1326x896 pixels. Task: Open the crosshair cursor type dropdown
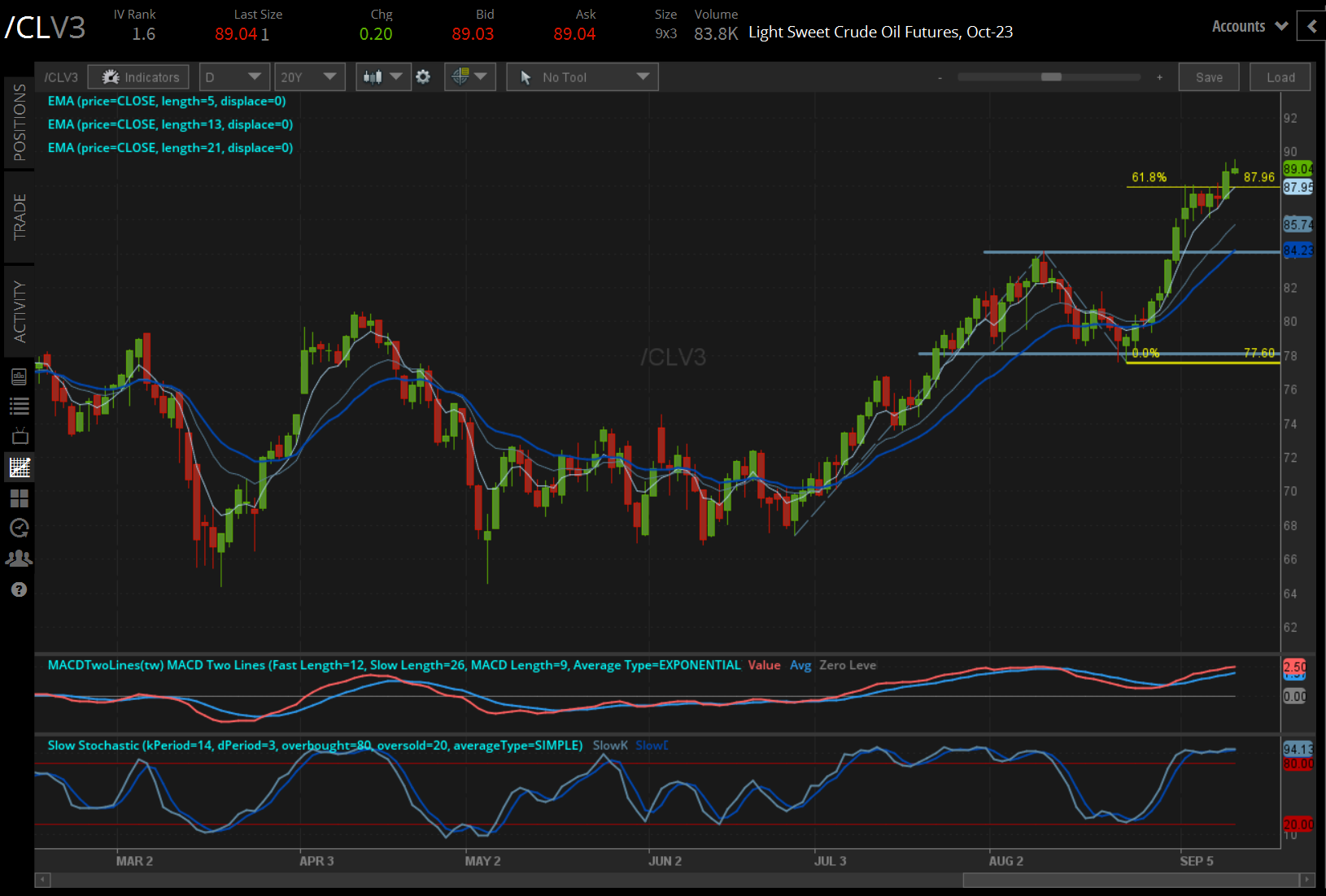click(x=469, y=77)
